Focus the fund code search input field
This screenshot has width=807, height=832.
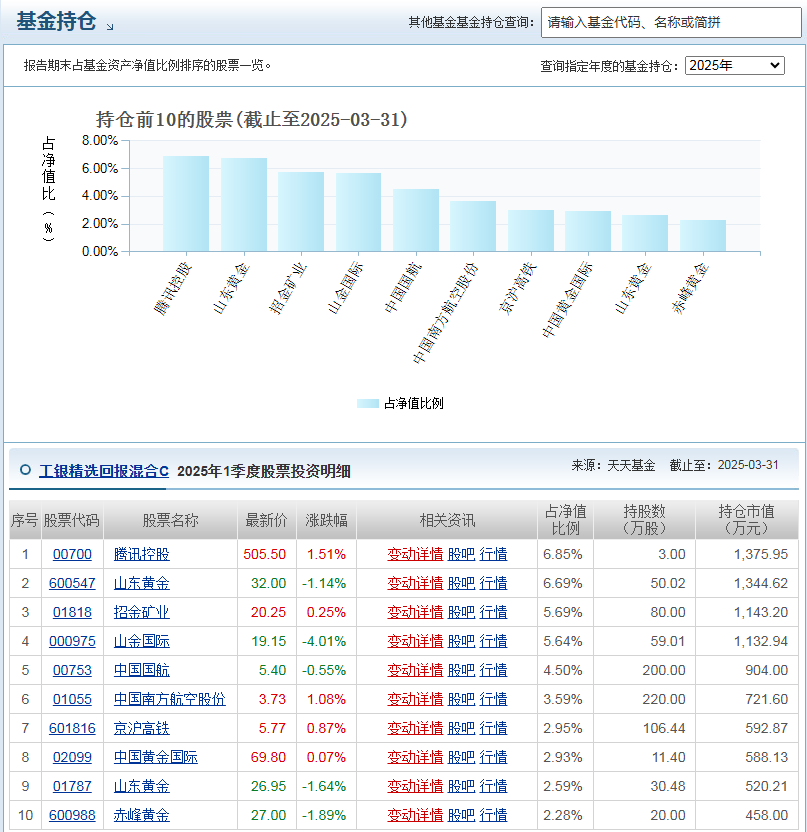[671, 22]
